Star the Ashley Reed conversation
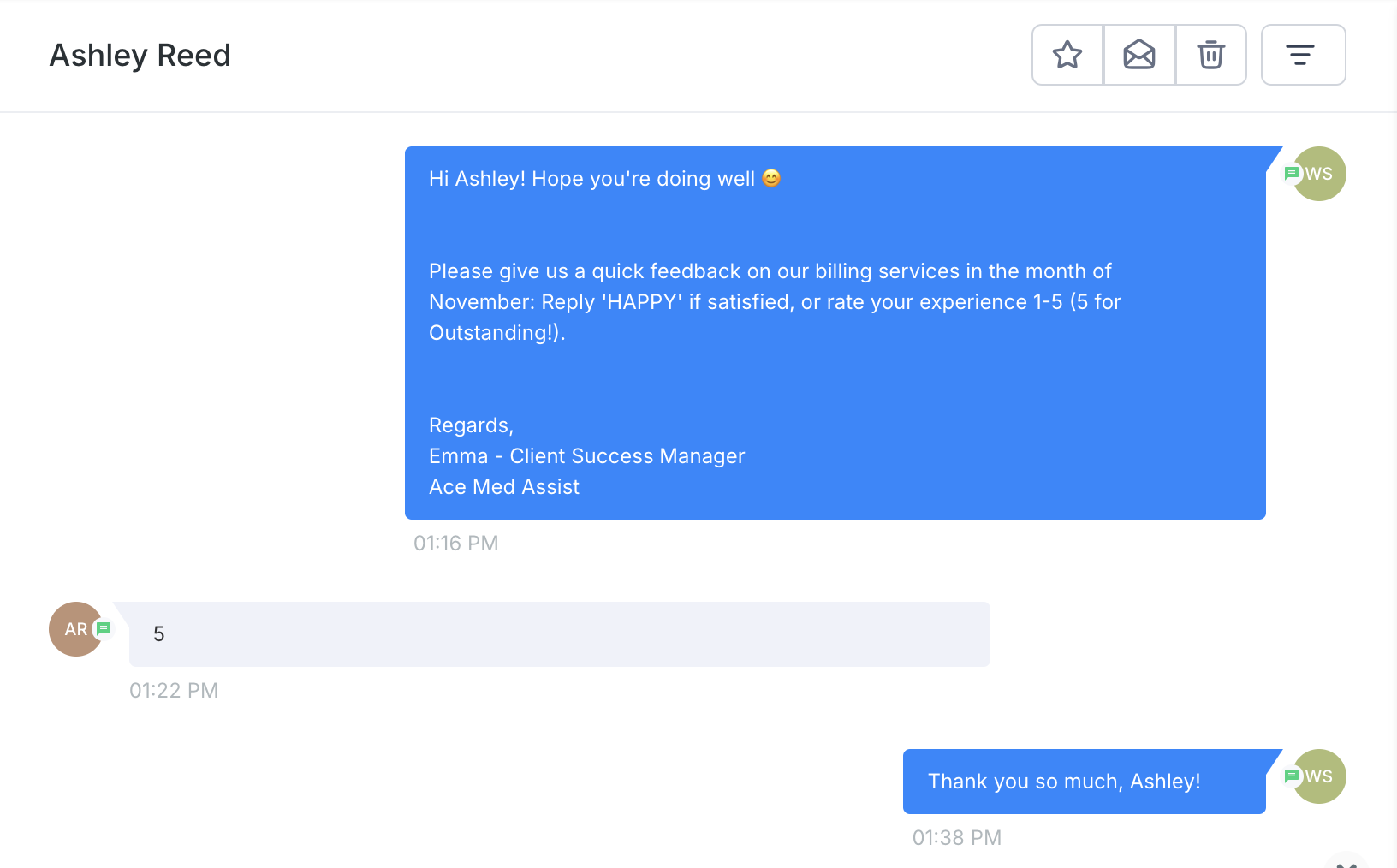 point(1067,55)
